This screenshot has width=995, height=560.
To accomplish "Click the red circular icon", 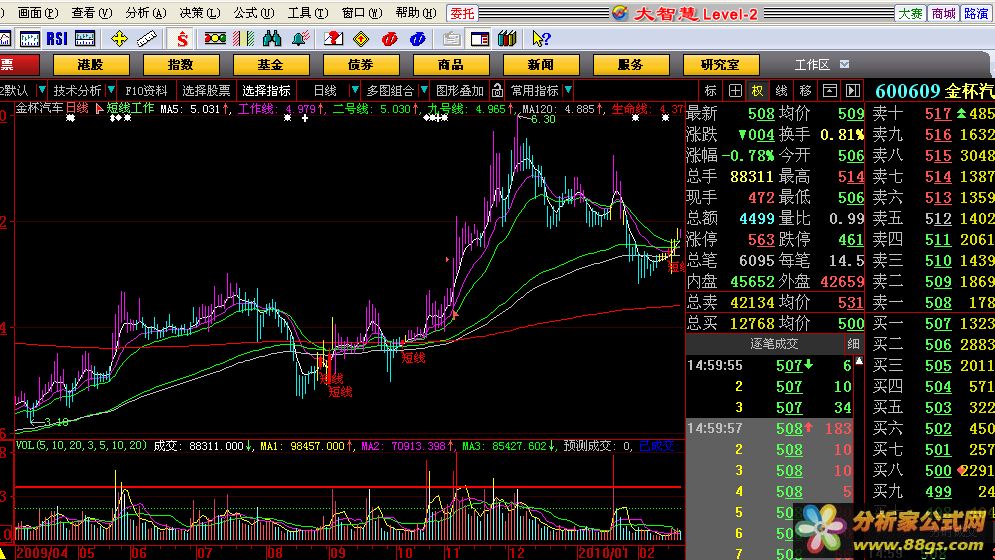I will pyautogui.click(x=389, y=39).
